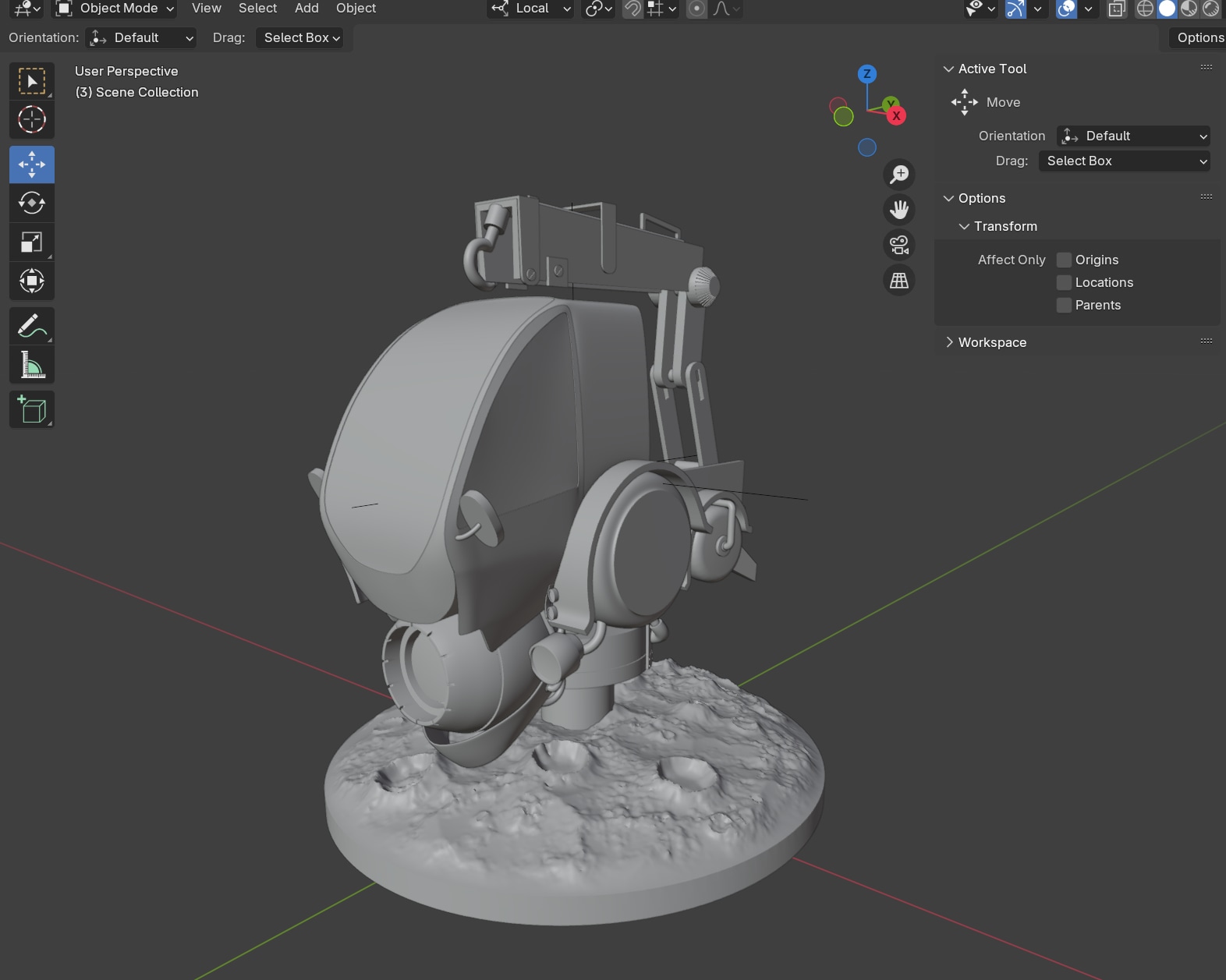1226x980 pixels.
Task: Open sidebar Orientation Default dropdown
Action: [x=1133, y=136]
